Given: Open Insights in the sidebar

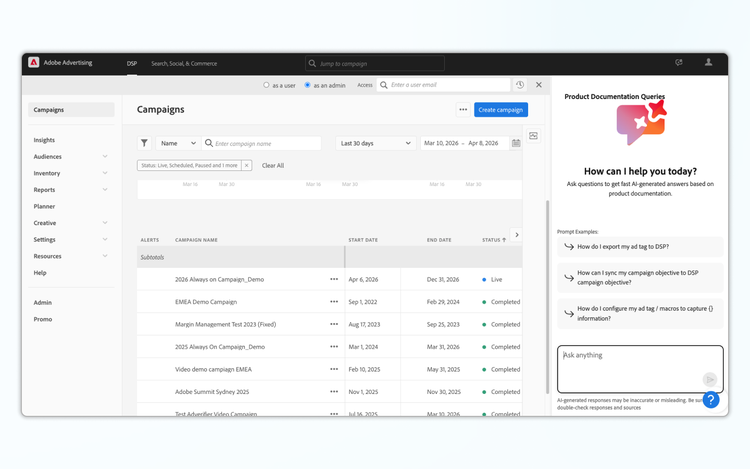Looking at the screenshot, I should coord(44,140).
